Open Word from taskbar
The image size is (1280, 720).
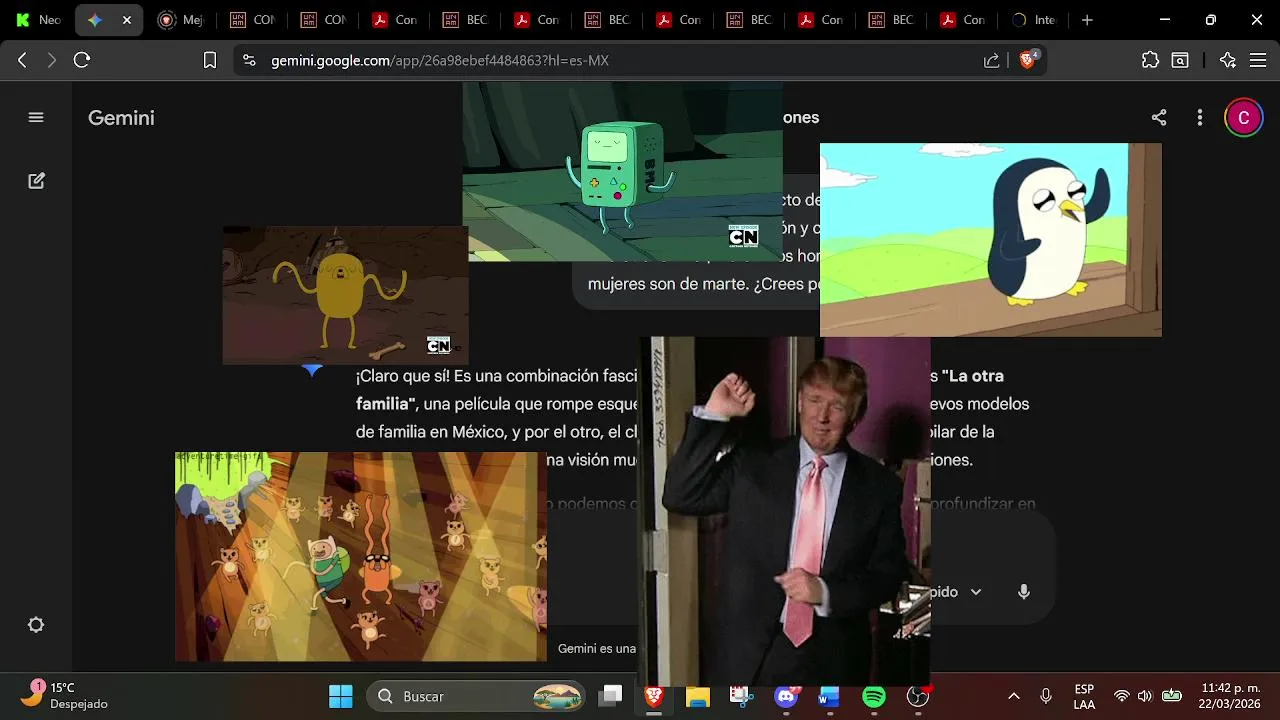tap(829, 696)
